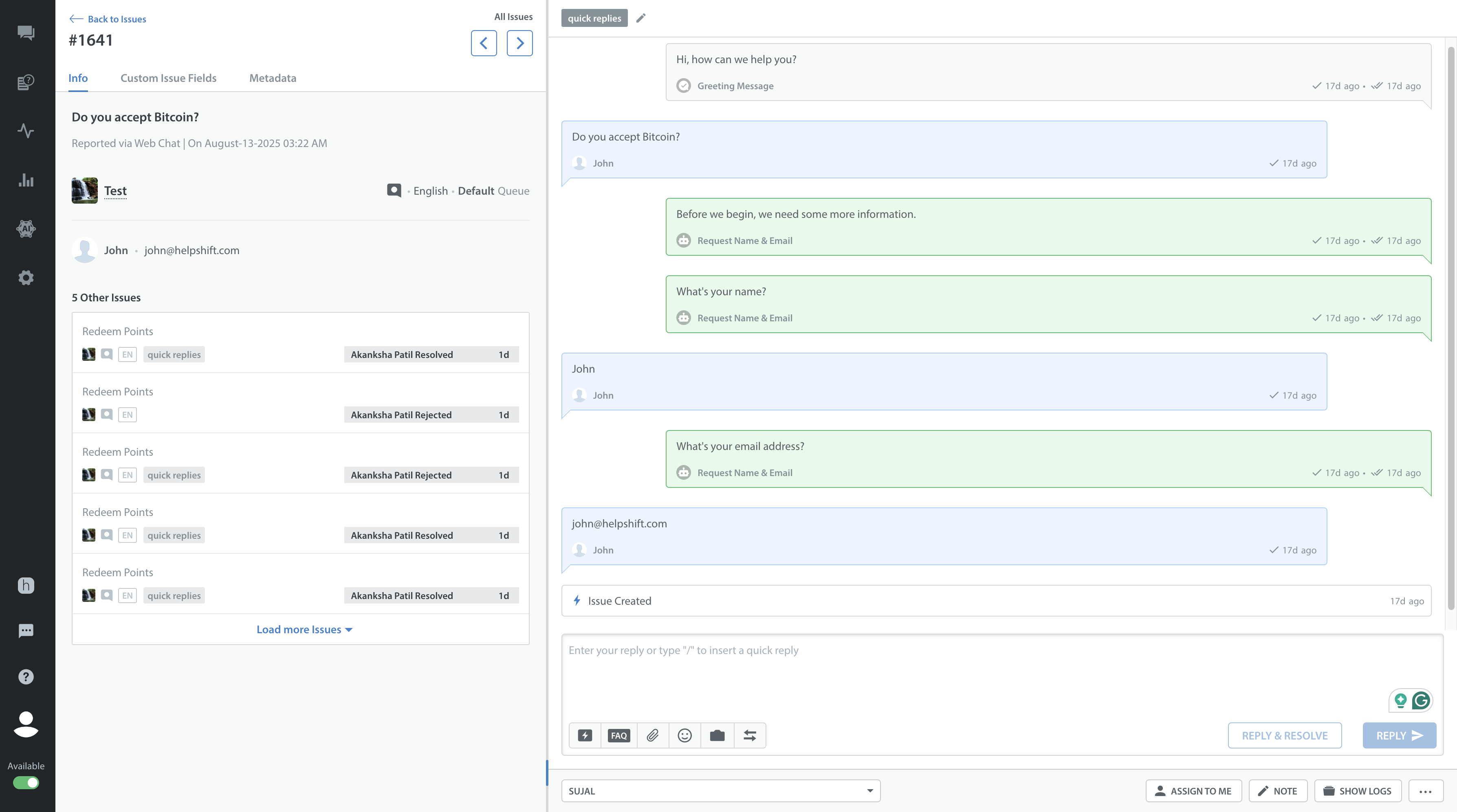Open the AI sidebar icon

pyautogui.click(x=26, y=229)
